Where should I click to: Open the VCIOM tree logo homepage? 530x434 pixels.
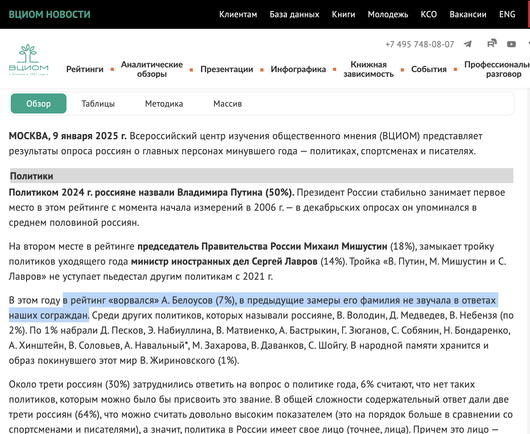click(x=28, y=59)
